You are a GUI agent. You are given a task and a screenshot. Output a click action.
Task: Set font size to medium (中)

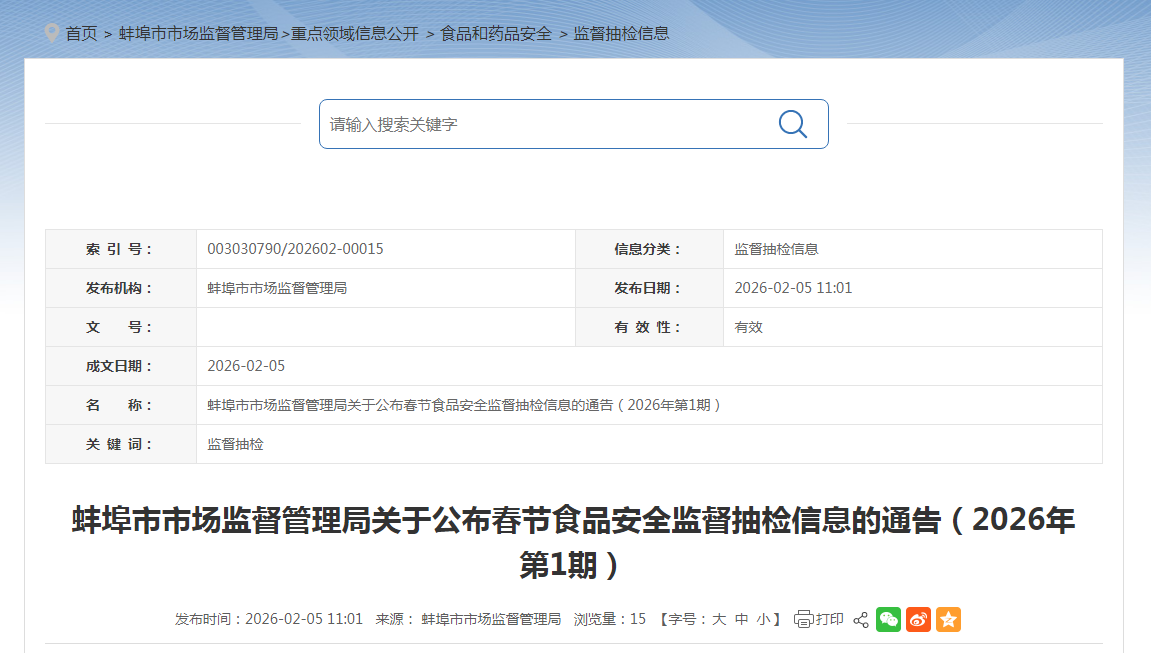point(740,619)
